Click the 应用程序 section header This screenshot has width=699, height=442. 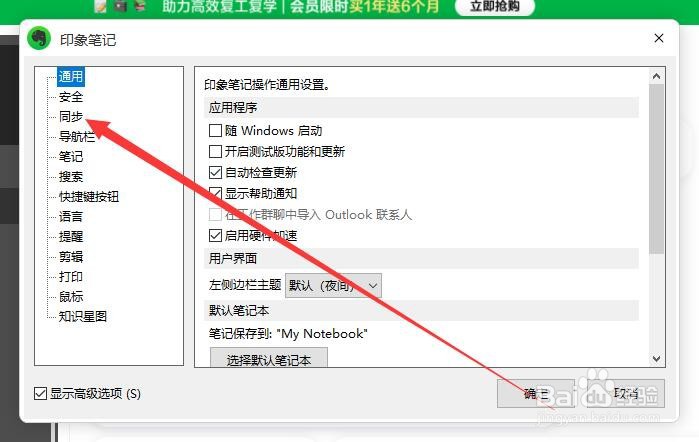pyautogui.click(x=421, y=107)
